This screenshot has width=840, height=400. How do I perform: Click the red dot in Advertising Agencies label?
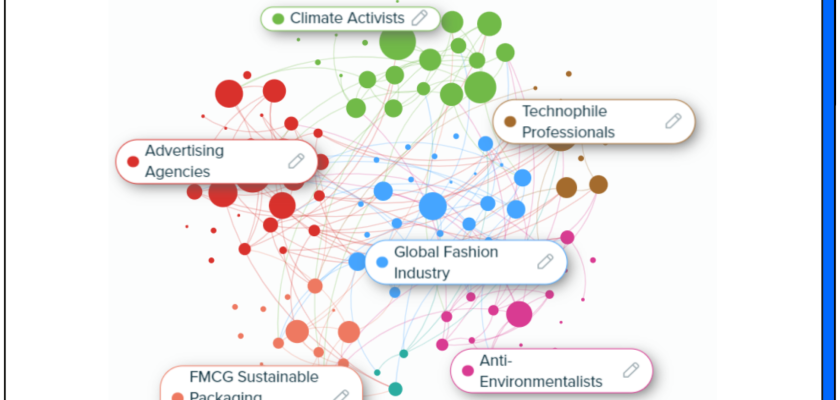click(133, 161)
